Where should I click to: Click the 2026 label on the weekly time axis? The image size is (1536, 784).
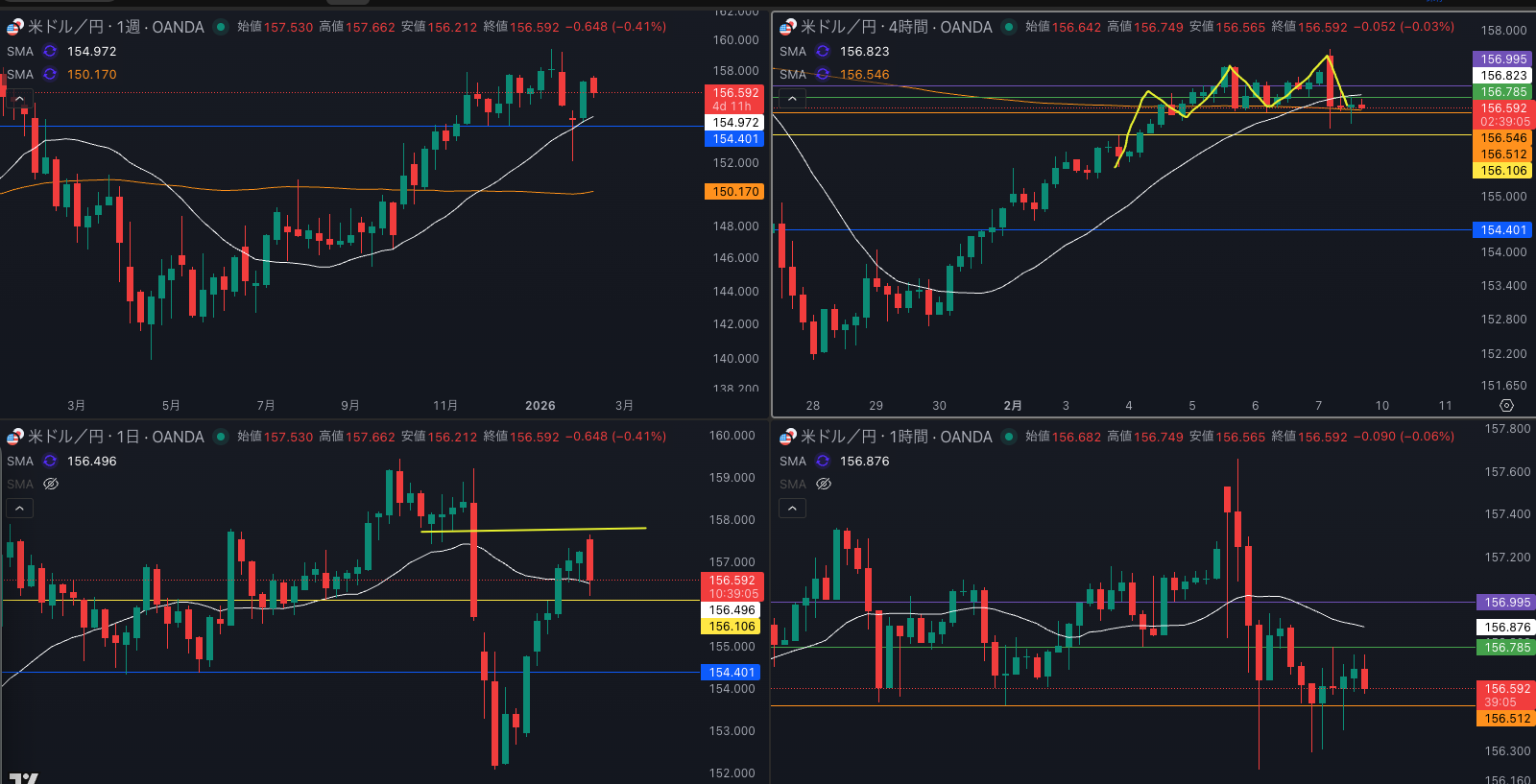coord(540,406)
